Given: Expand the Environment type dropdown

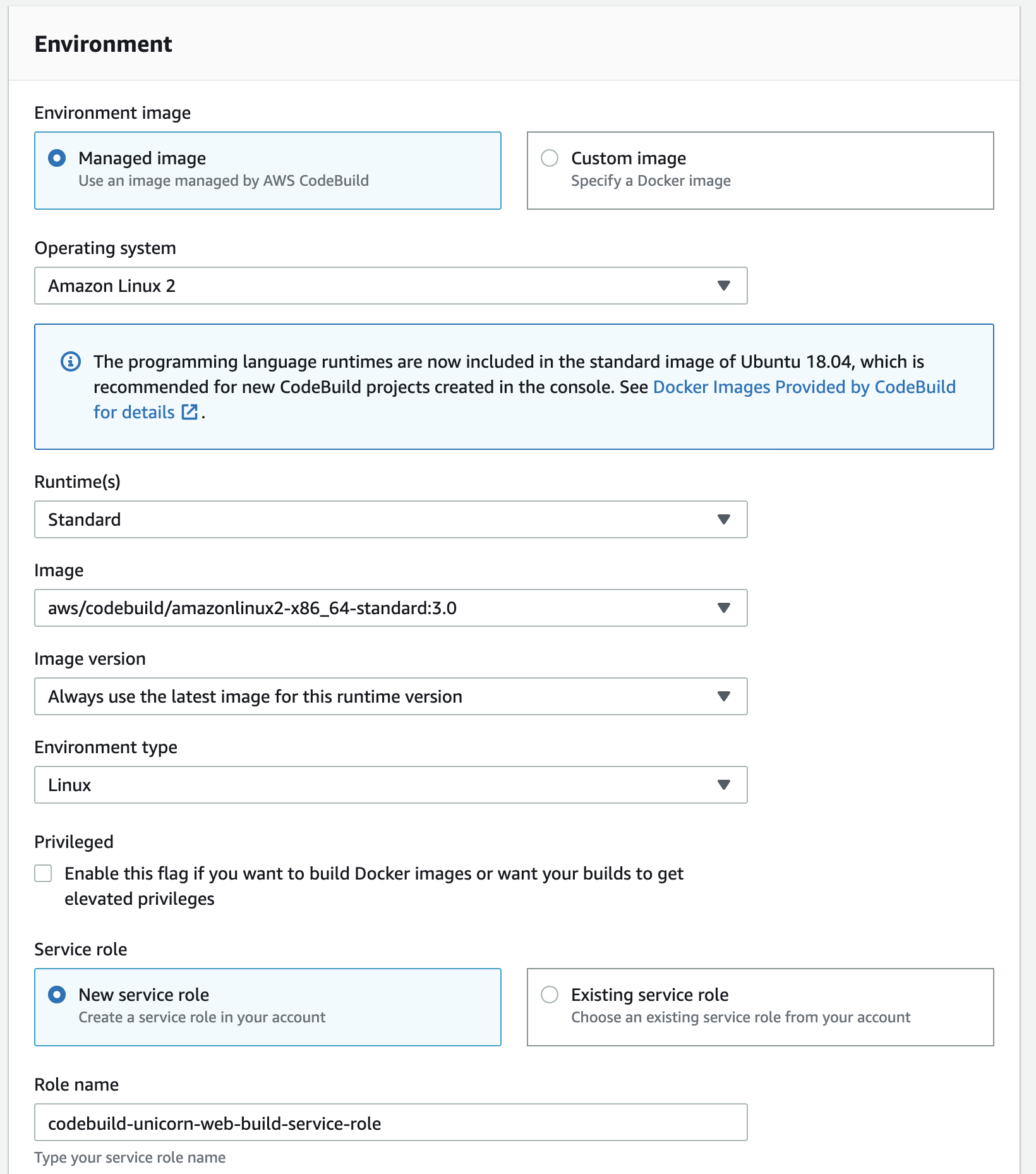Looking at the screenshot, I should point(390,785).
